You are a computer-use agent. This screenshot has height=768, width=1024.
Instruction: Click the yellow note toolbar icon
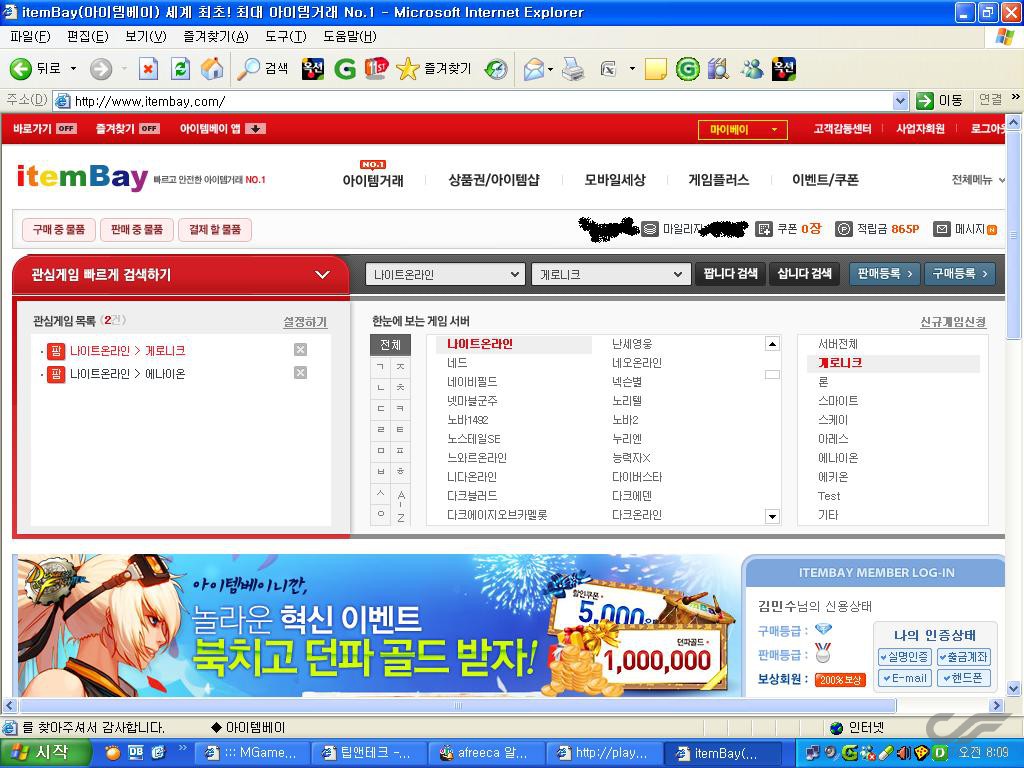(x=656, y=69)
